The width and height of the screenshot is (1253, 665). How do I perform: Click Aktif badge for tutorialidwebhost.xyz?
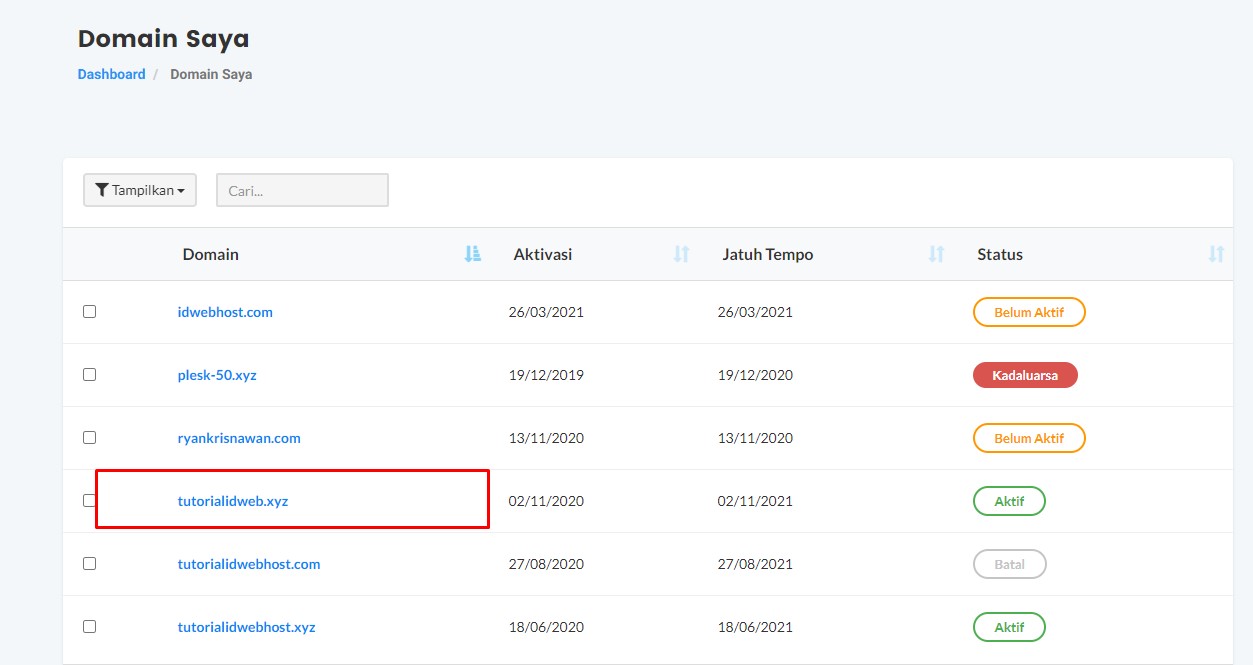pyautogui.click(x=1009, y=627)
